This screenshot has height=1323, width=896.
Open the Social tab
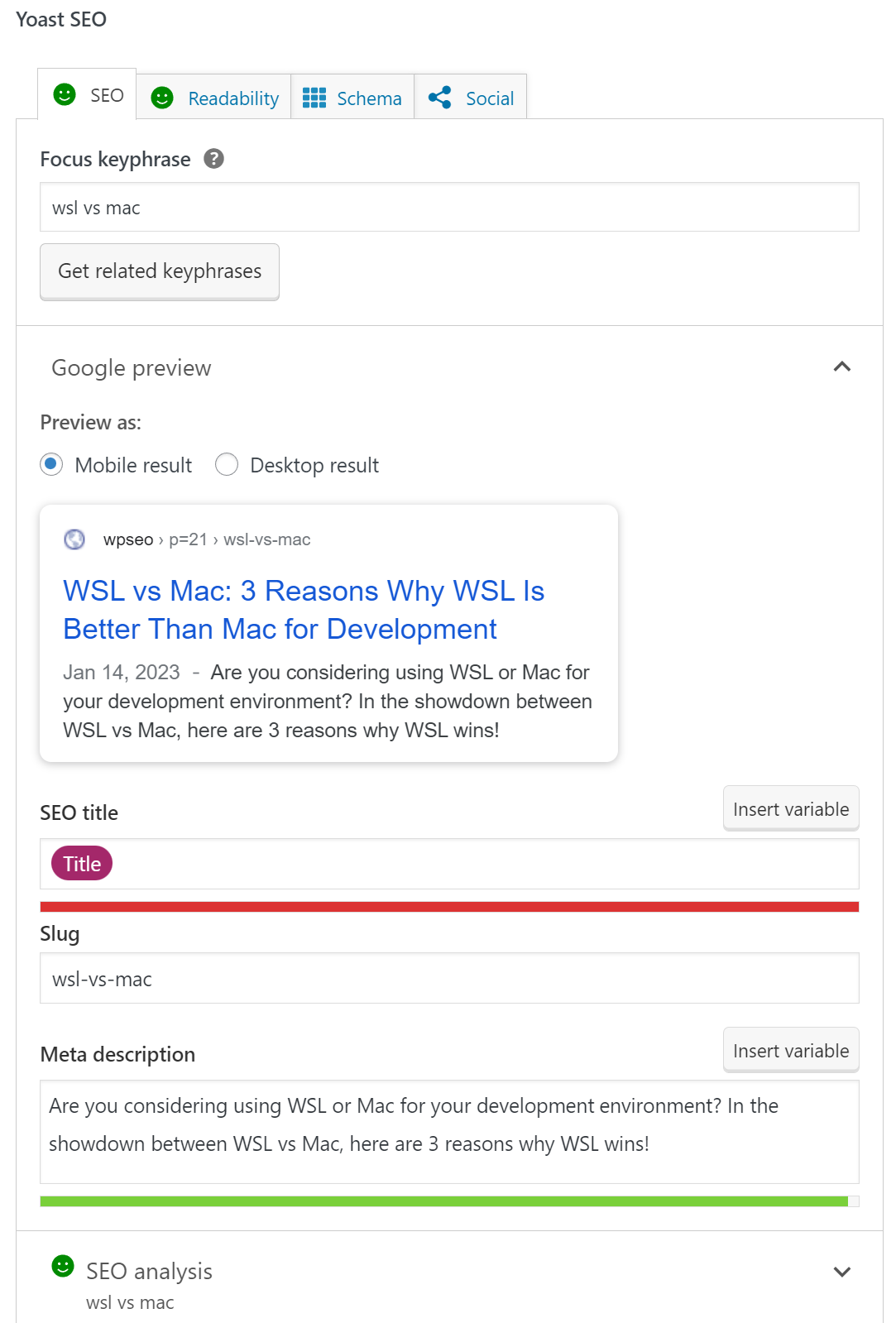click(x=471, y=98)
